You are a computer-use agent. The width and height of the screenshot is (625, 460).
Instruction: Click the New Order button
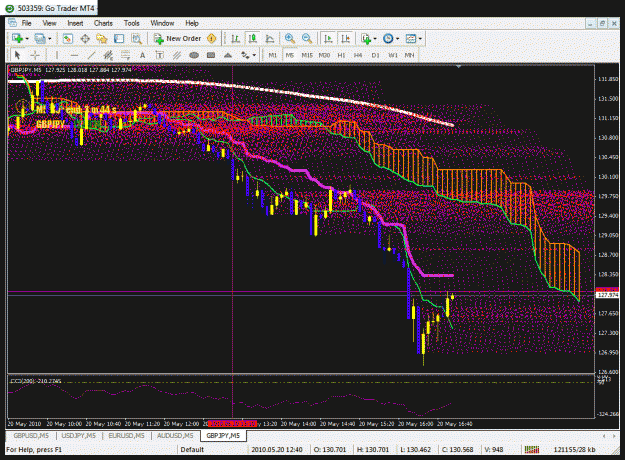pyautogui.click(x=178, y=39)
